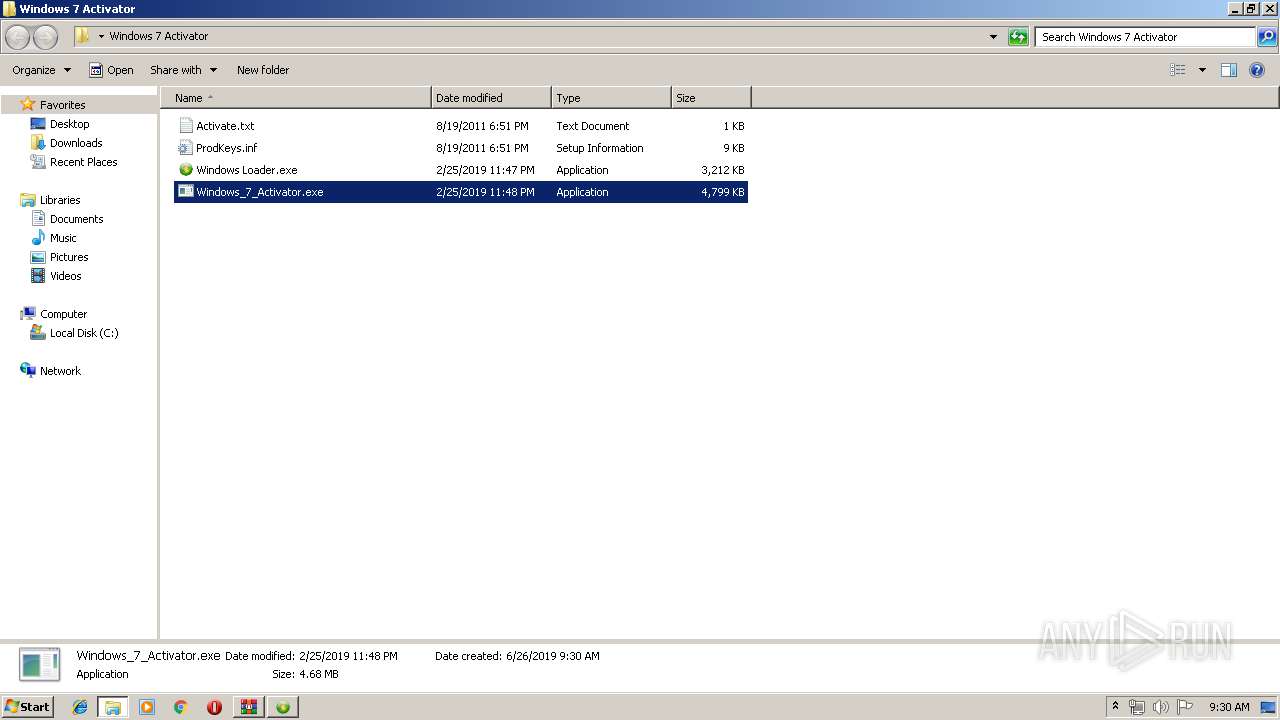Click the Local Disk (C:) drive icon

point(38,333)
